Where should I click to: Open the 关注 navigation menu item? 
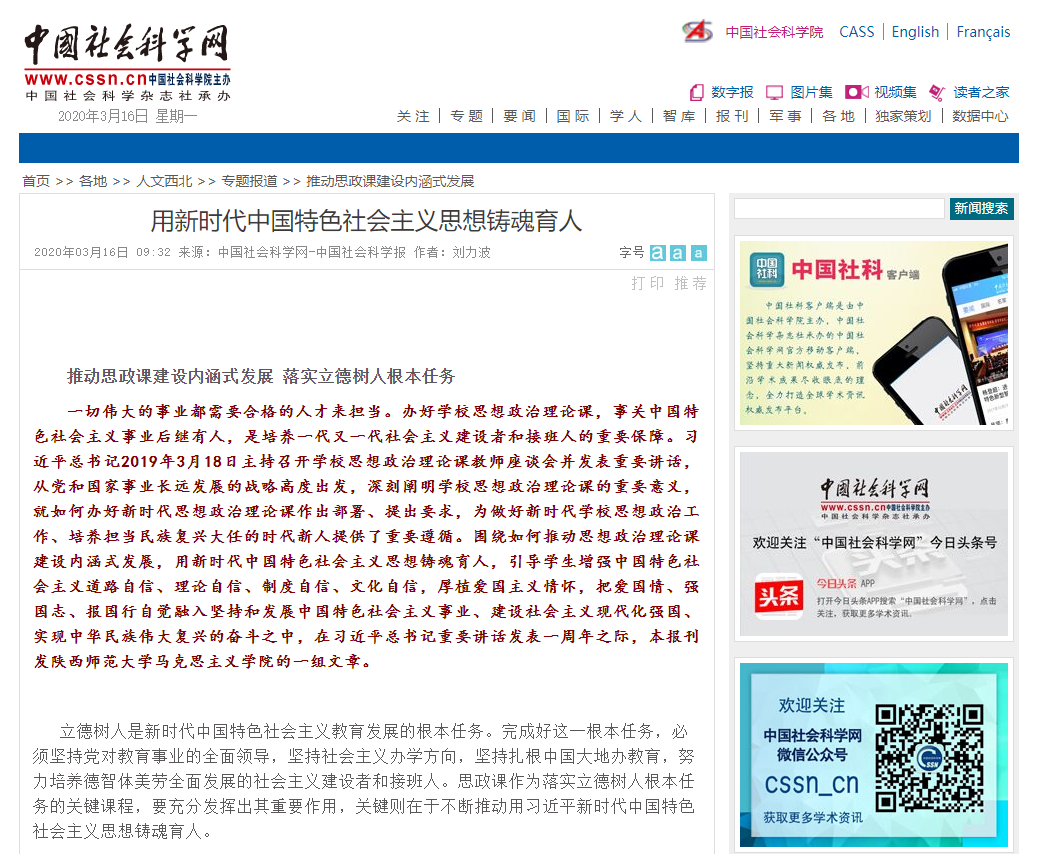click(x=413, y=116)
